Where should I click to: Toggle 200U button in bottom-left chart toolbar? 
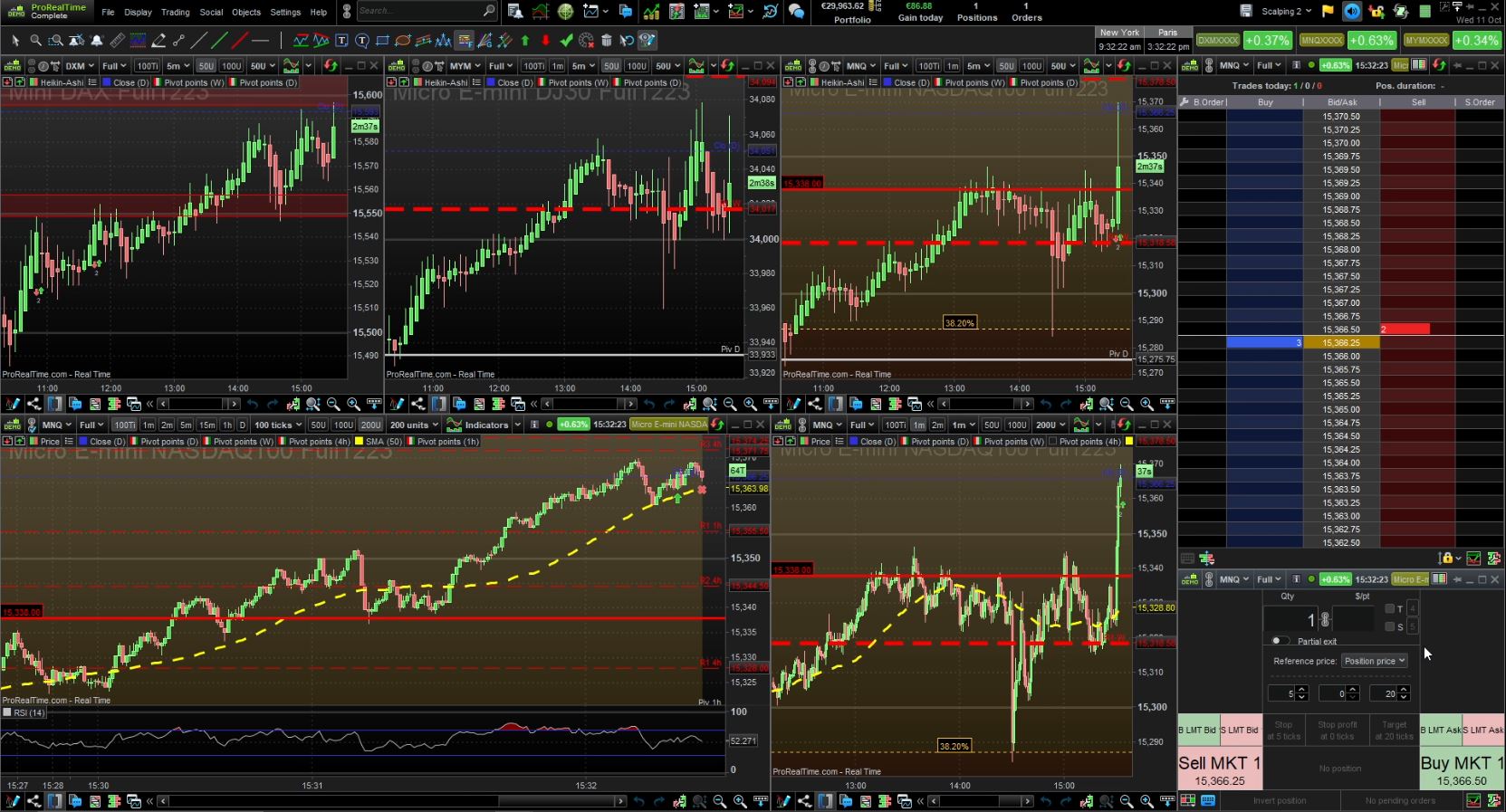371,425
